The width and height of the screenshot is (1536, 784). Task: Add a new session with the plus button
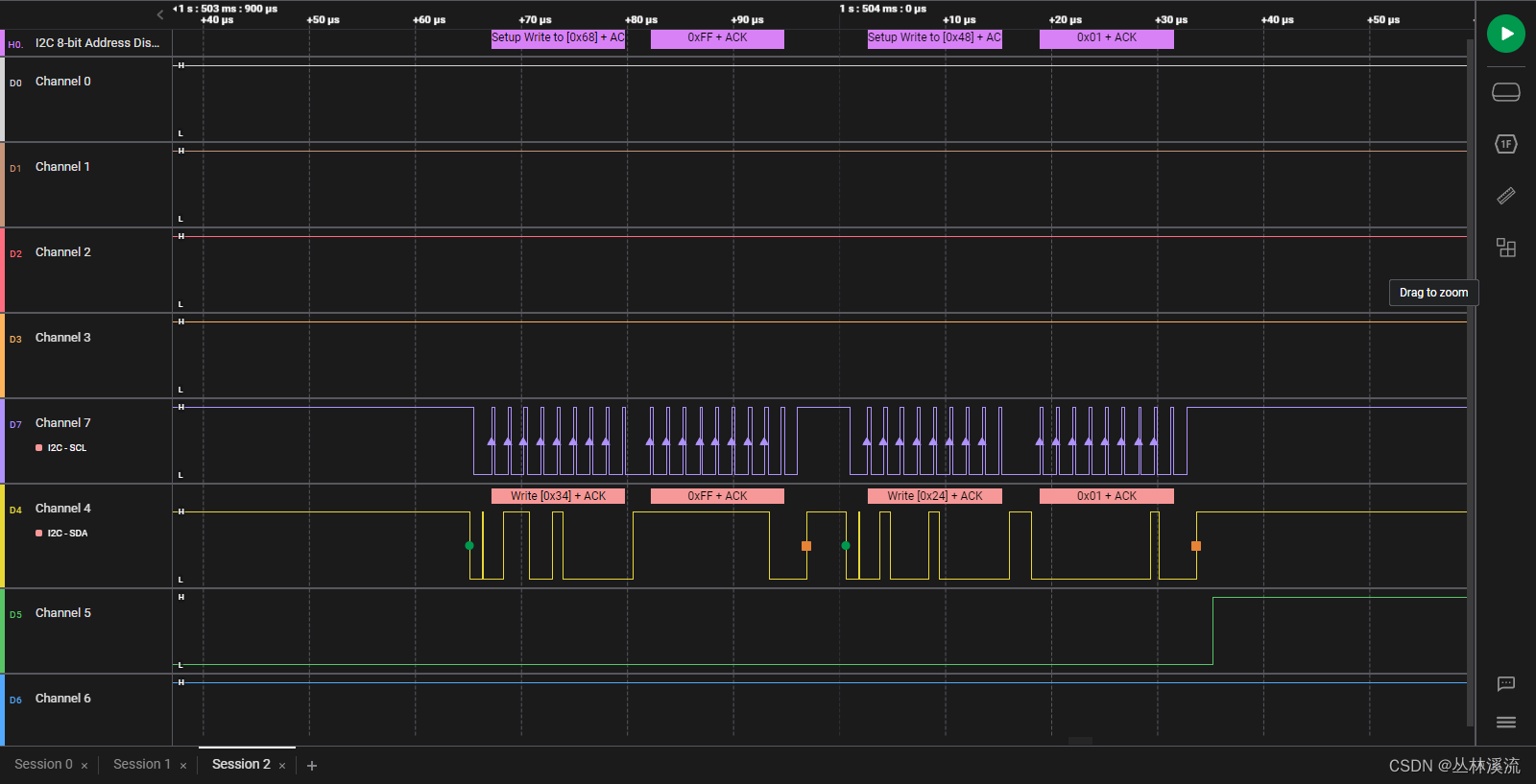tap(312, 766)
